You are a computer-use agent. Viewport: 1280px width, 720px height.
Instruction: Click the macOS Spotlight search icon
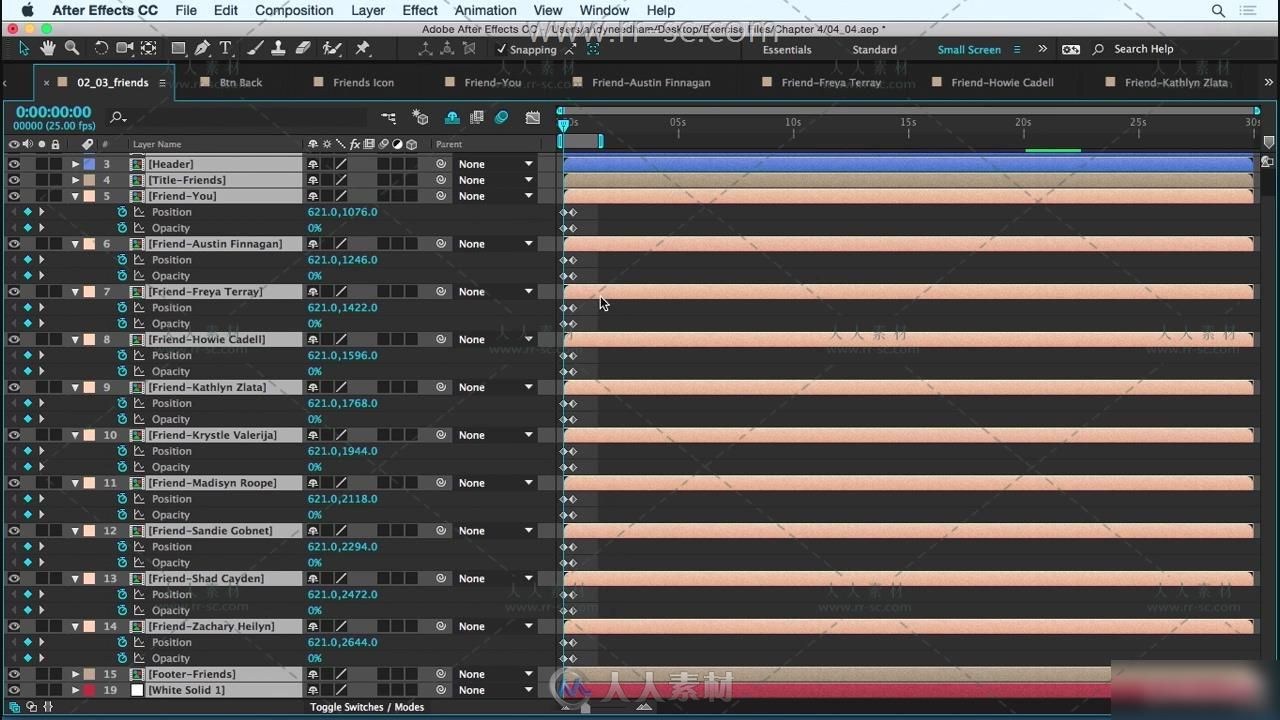(x=1218, y=10)
